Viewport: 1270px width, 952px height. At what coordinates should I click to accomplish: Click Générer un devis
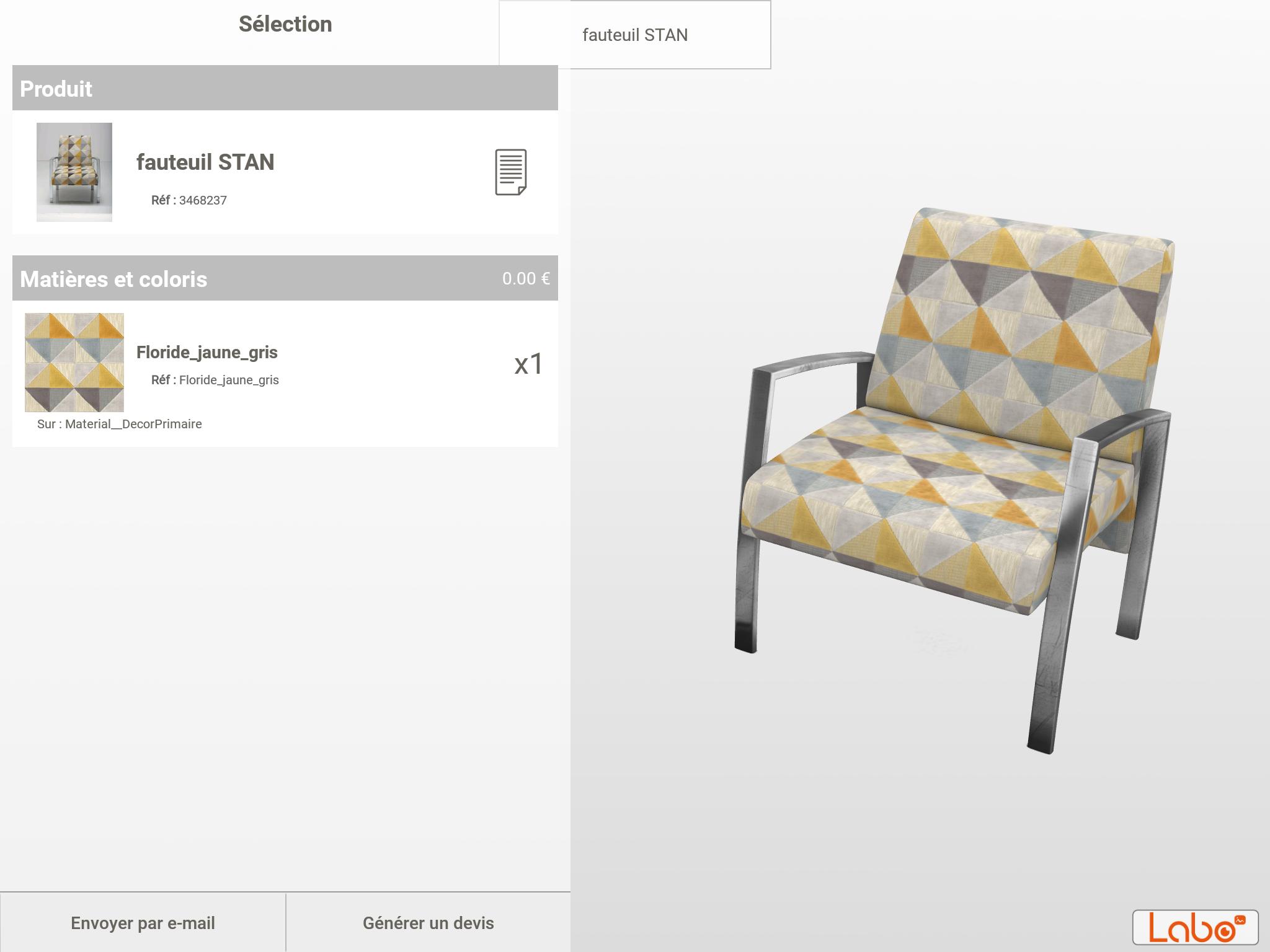tap(428, 923)
